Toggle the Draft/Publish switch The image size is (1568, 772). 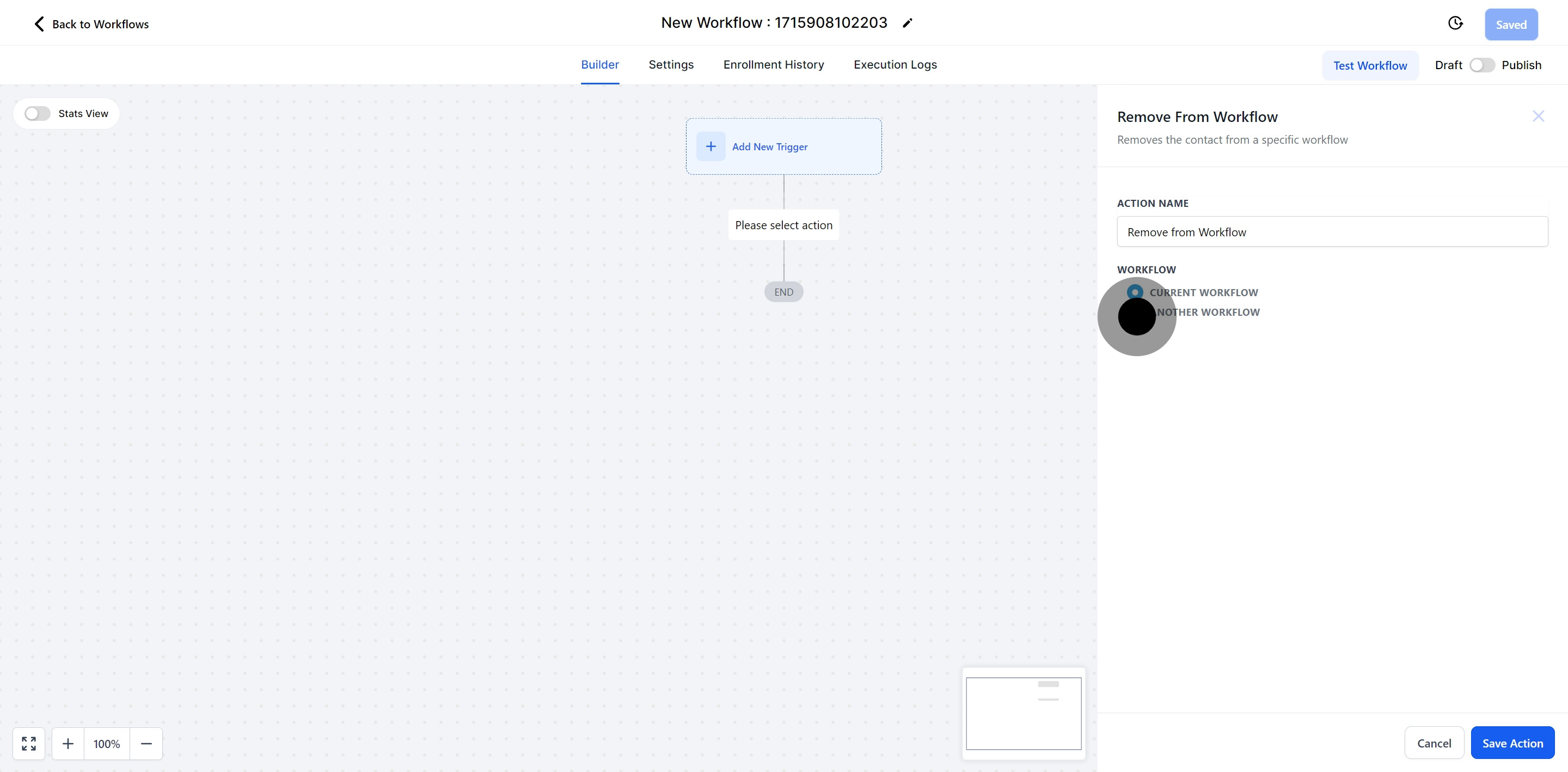tap(1481, 65)
